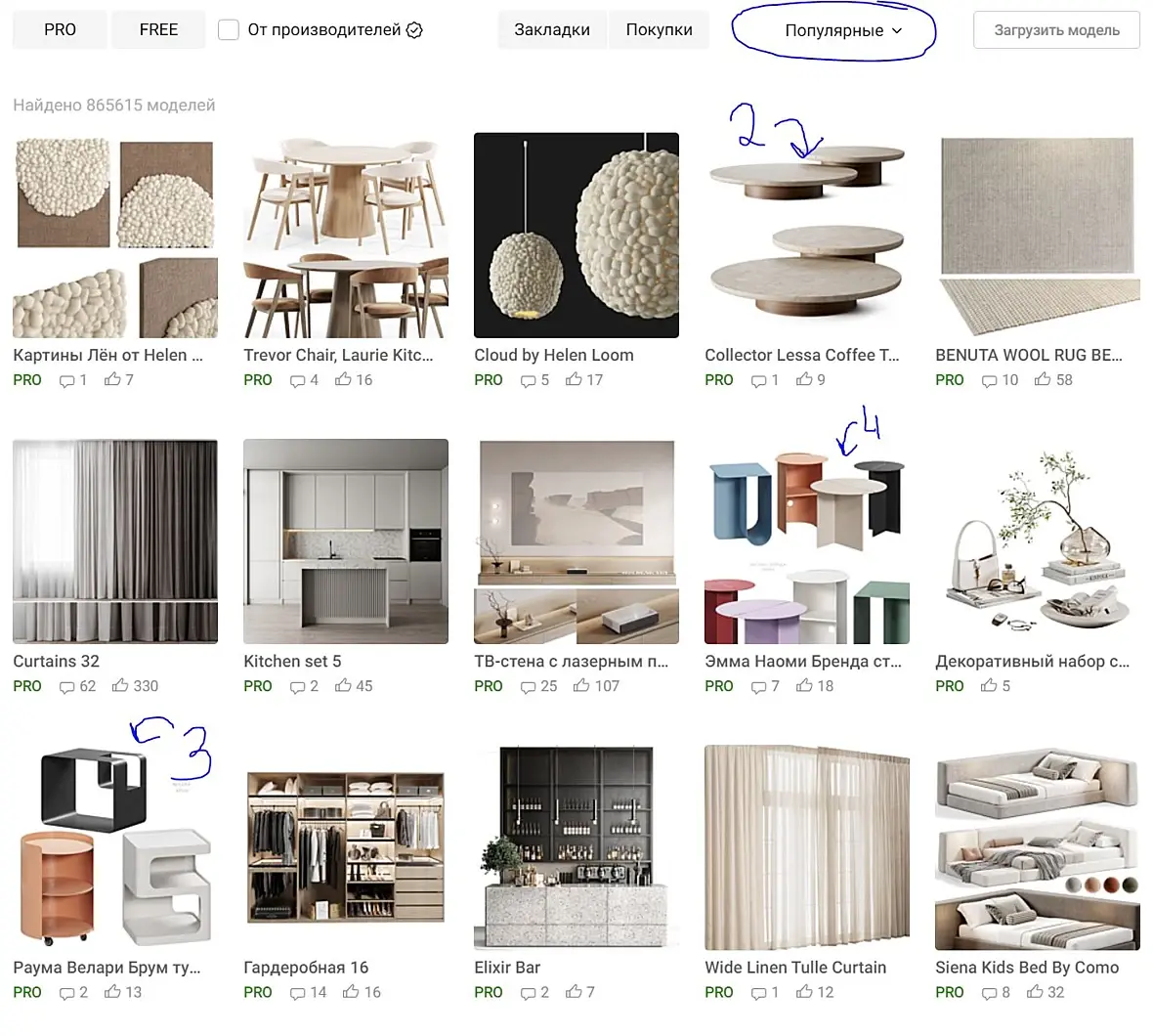The height and width of the screenshot is (1036, 1153).
Task: Click thumbs-up icon under Siena Kids Bed
Action: tap(1036, 992)
